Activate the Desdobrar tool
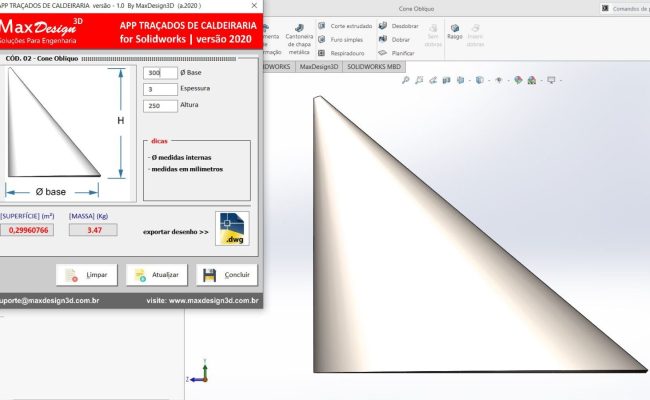The image size is (650, 400). [x=398, y=25]
